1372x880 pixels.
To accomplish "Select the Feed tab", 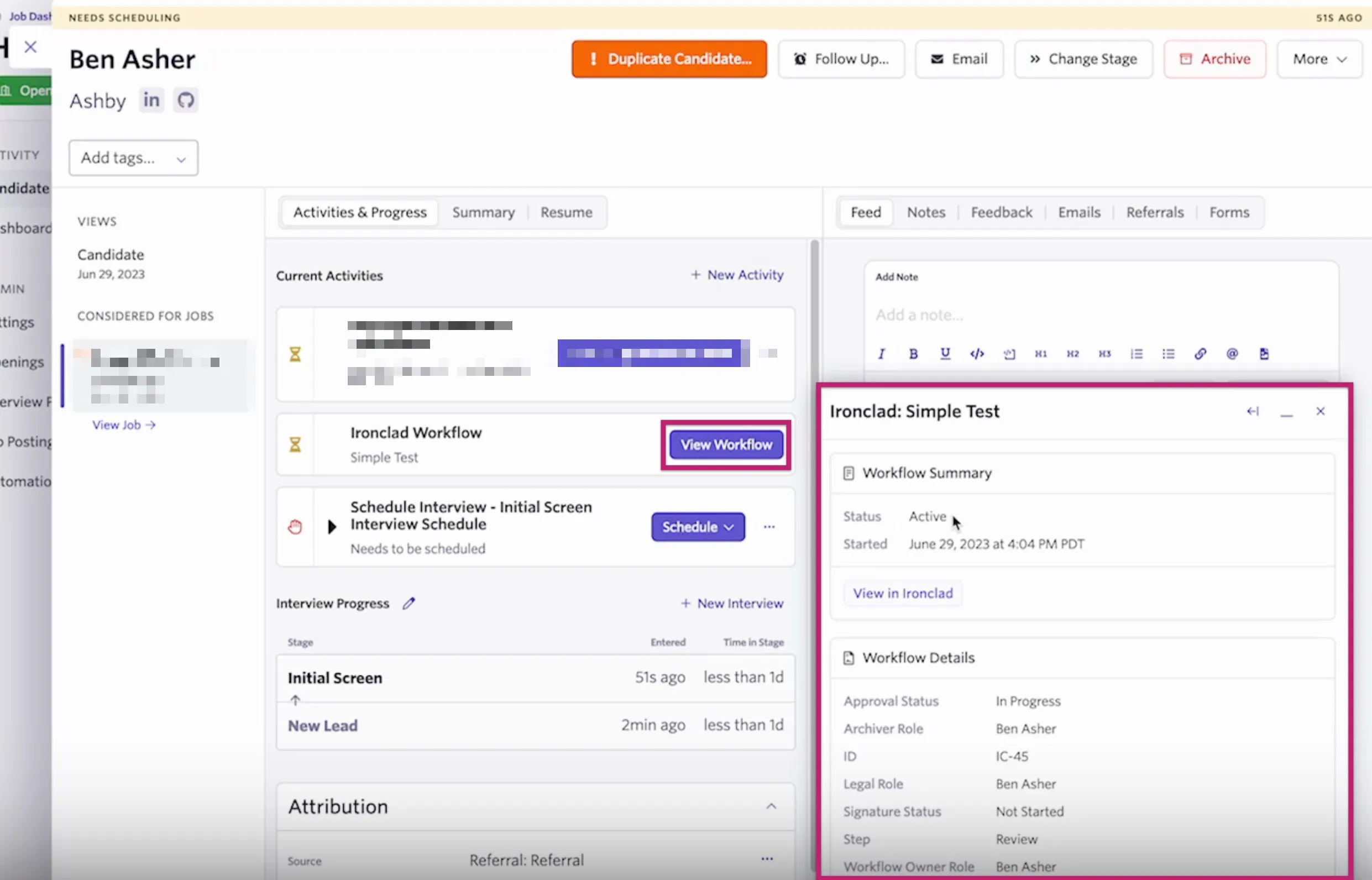I will click(866, 213).
